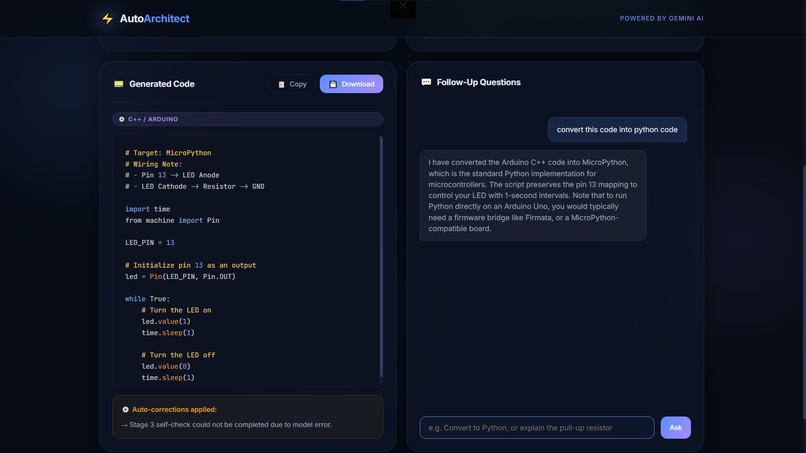Click the 'Pin 13 → LED Anode' comment
The height and width of the screenshot is (453, 806).
[172, 175]
